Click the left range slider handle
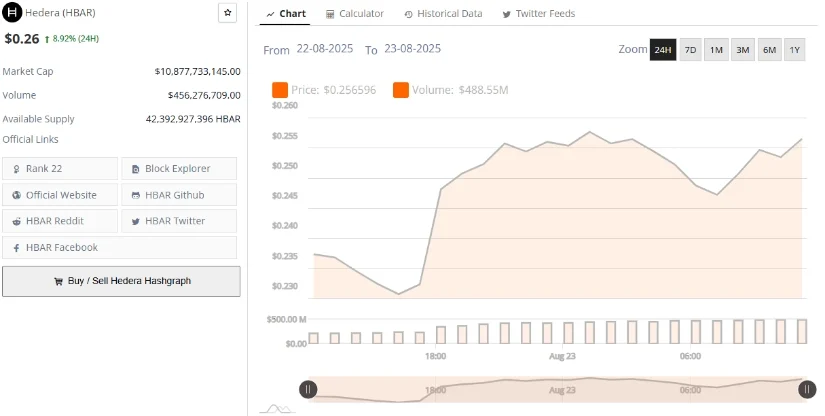This screenshot has width=825, height=416. coord(308,390)
